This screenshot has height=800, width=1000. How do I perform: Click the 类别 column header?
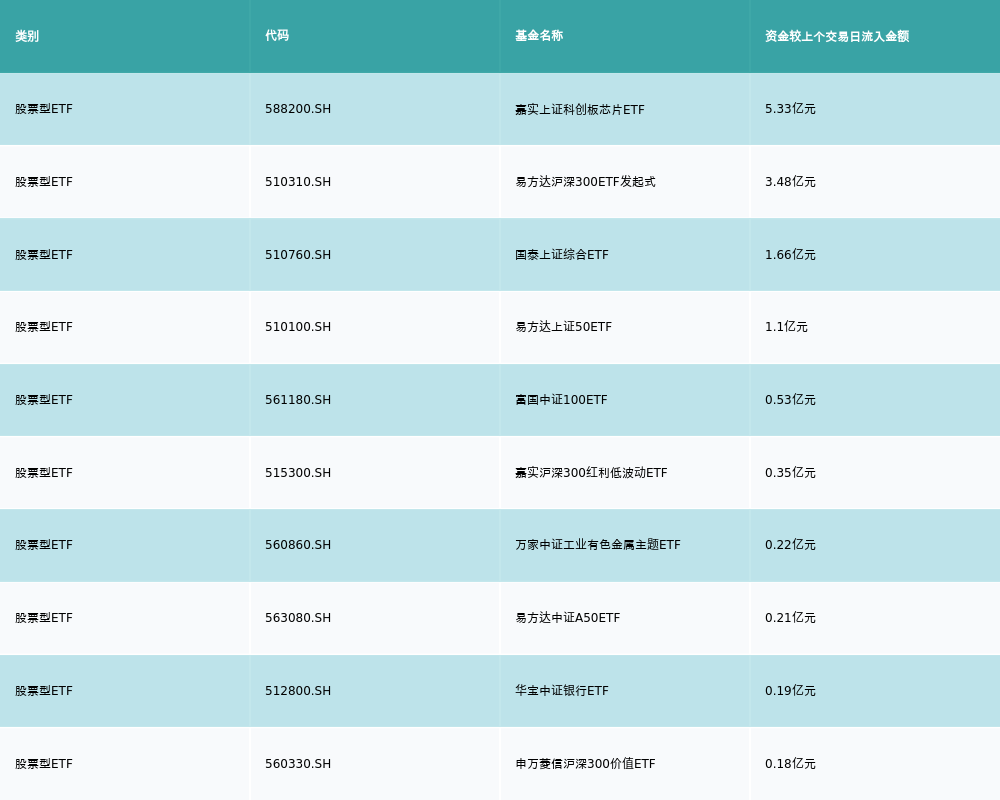point(27,36)
